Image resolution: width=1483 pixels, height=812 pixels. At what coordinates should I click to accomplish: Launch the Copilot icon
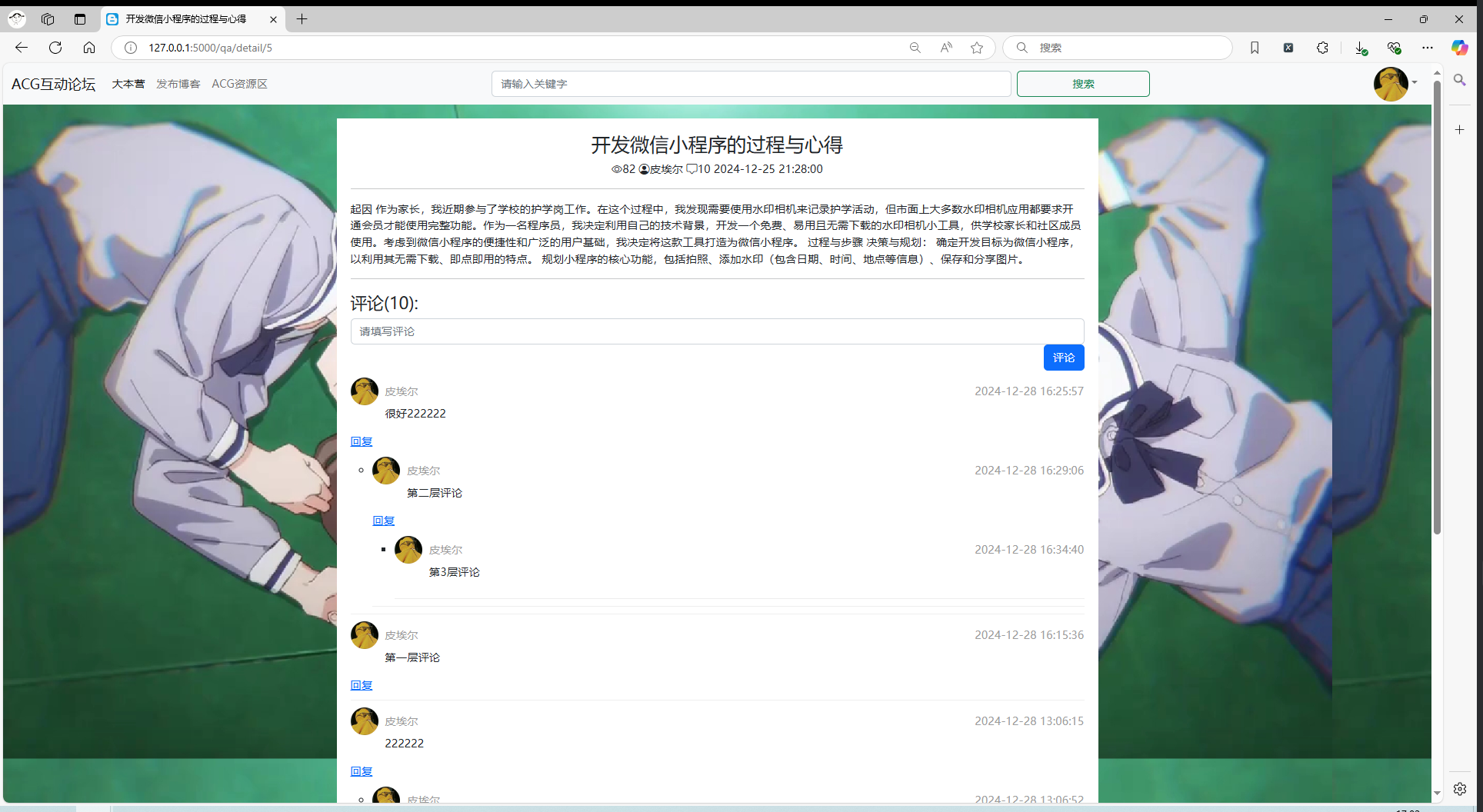[1459, 48]
